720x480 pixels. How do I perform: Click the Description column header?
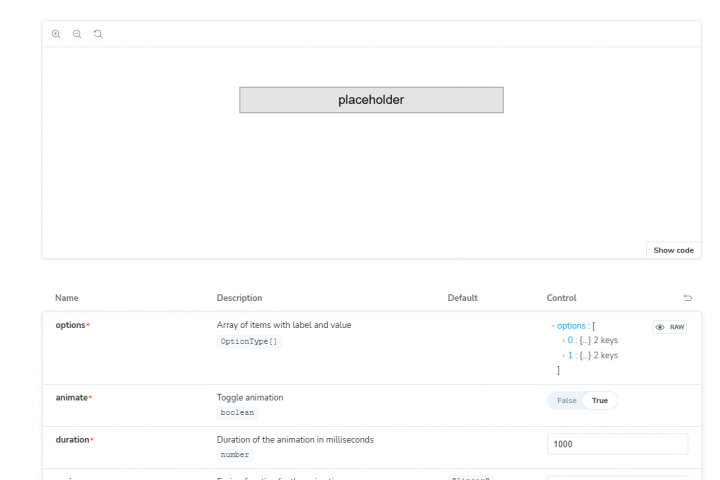tap(239, 298)
